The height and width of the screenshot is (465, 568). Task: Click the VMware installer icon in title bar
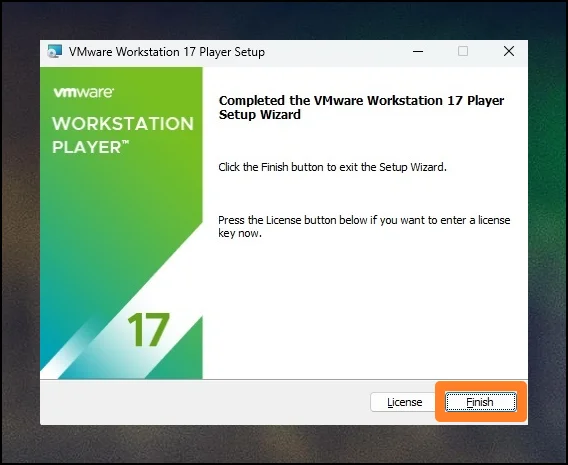(55, 51)
